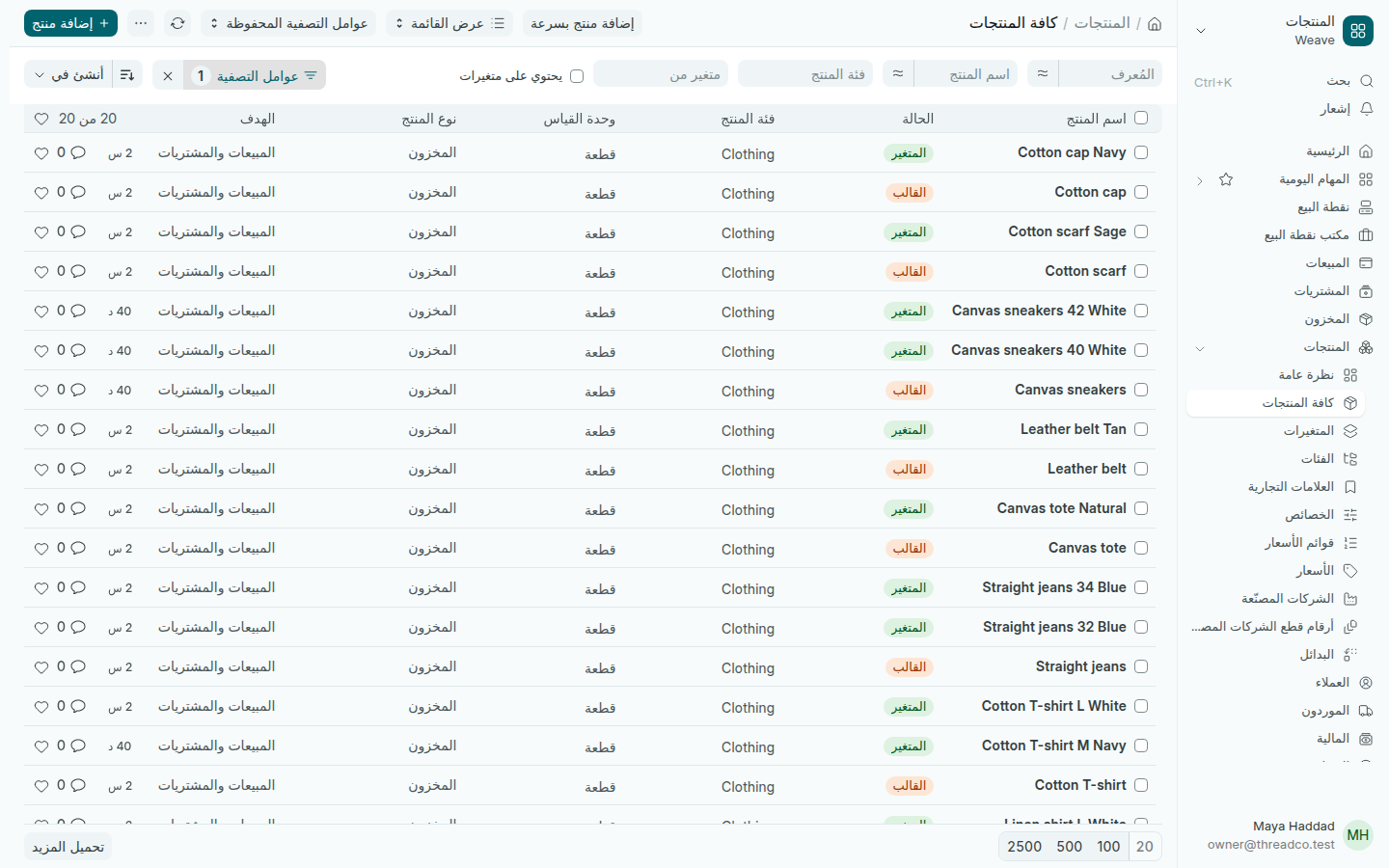The width and height of the screenshot is (1389, 868).
Task: Open العلامات التجارية in the sidebar
Action: click(x=1275, y=487)
